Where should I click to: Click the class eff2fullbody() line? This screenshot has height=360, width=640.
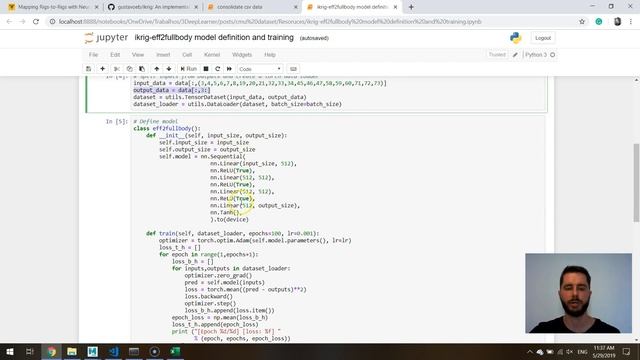click(x=167, y=129)
